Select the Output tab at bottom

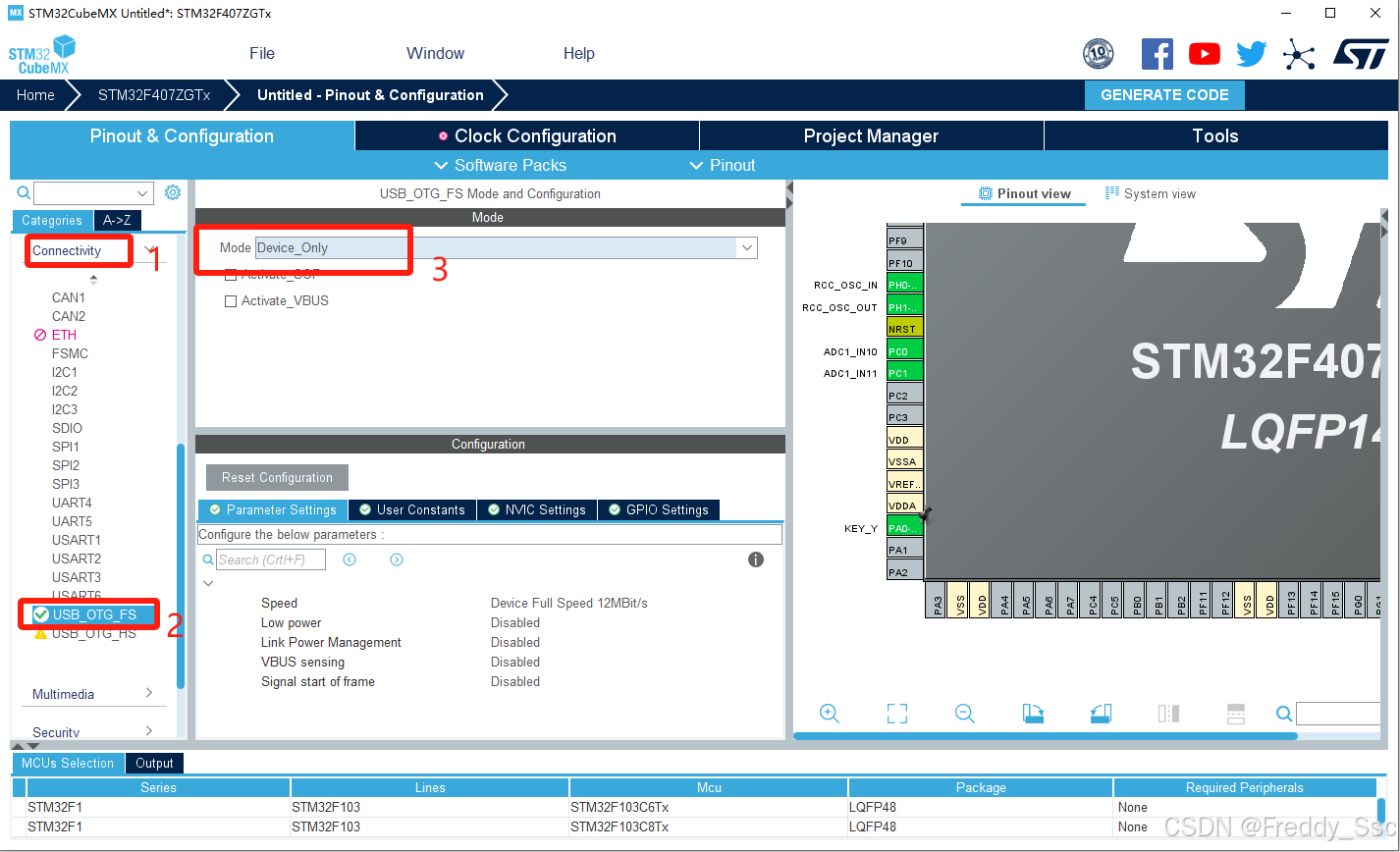(x=154, y=763)
